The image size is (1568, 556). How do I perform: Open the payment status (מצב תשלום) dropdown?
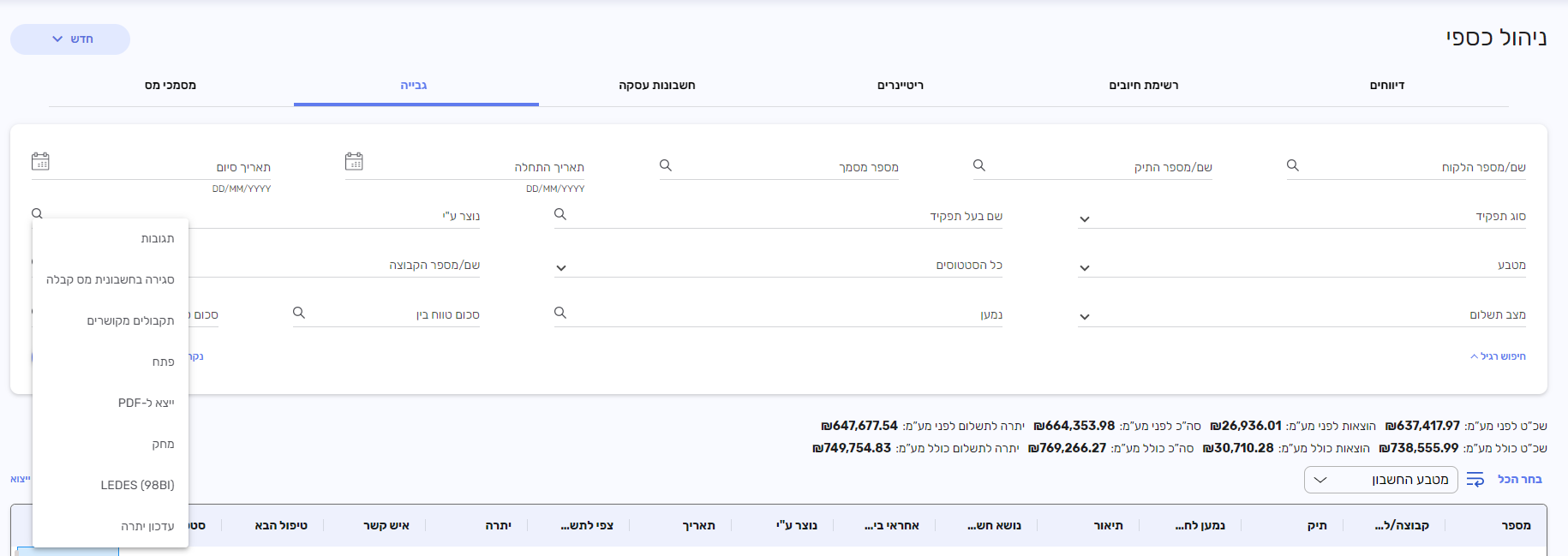coord(1085,317)
